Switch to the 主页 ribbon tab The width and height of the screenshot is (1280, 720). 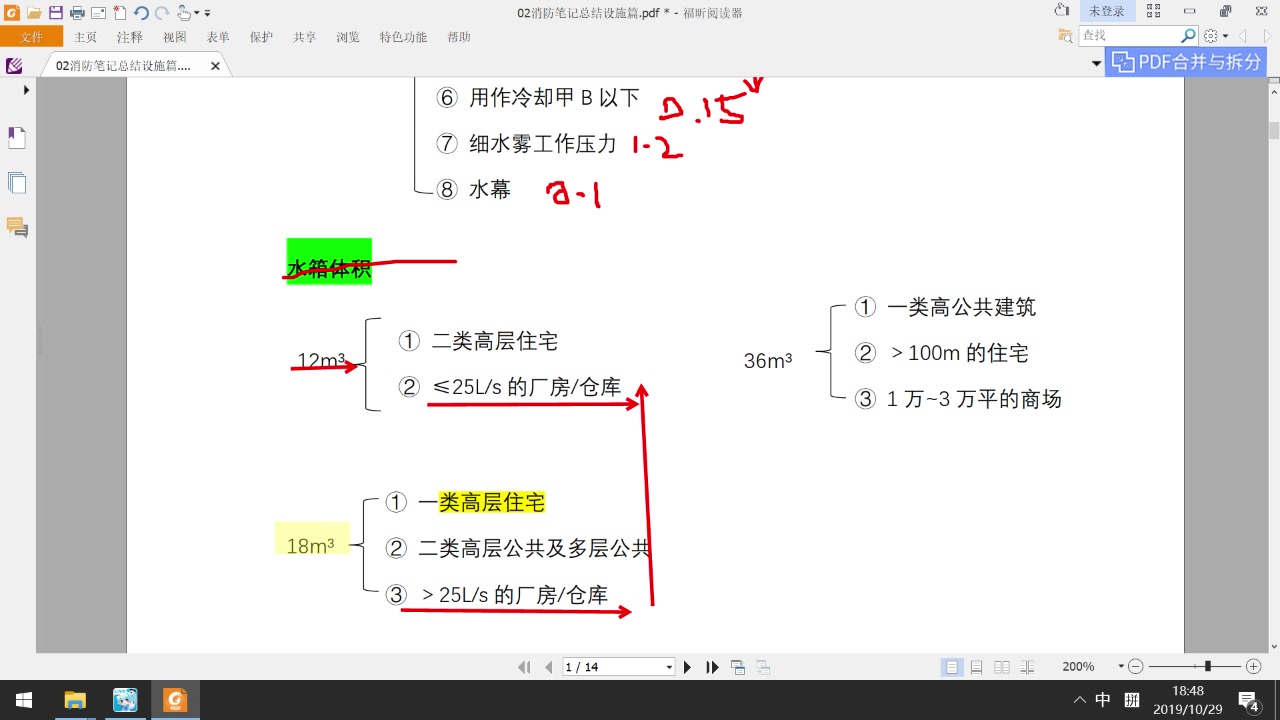coord(86,37)
